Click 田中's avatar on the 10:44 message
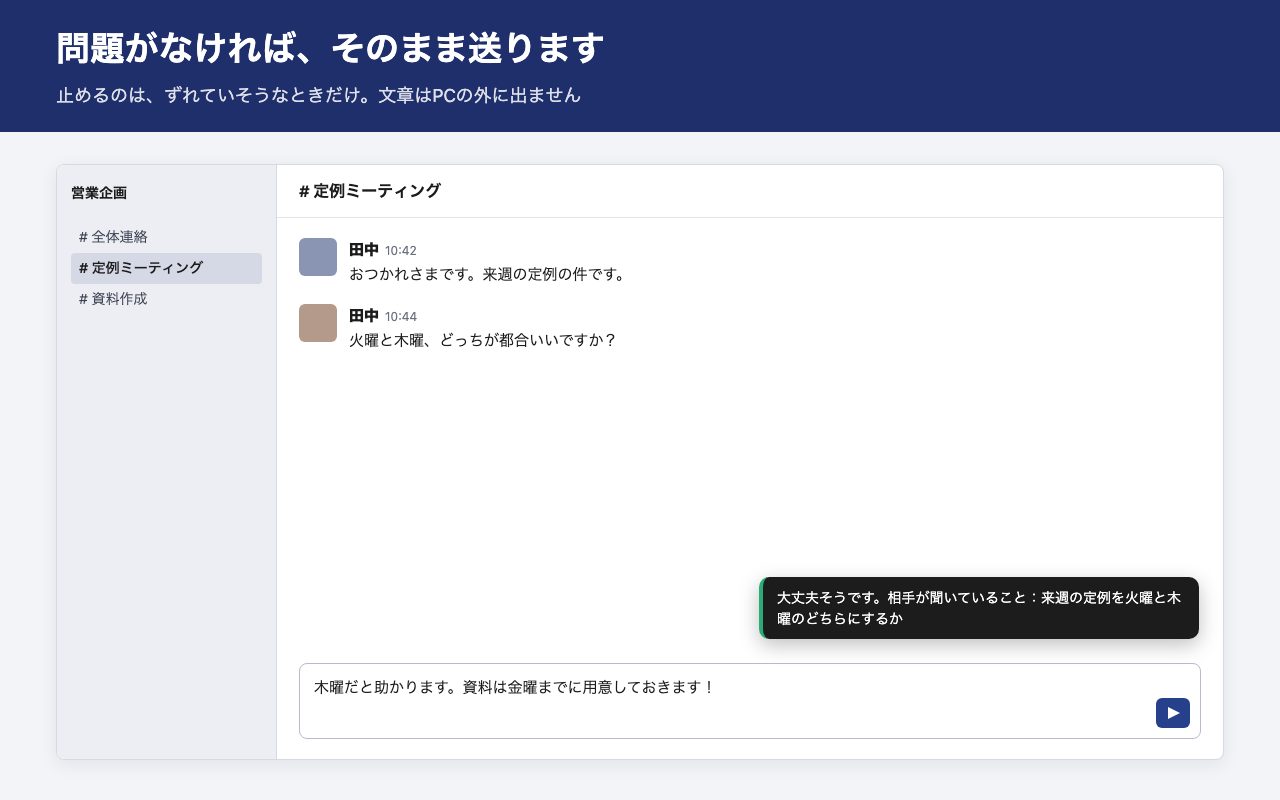 click(318, 323)
